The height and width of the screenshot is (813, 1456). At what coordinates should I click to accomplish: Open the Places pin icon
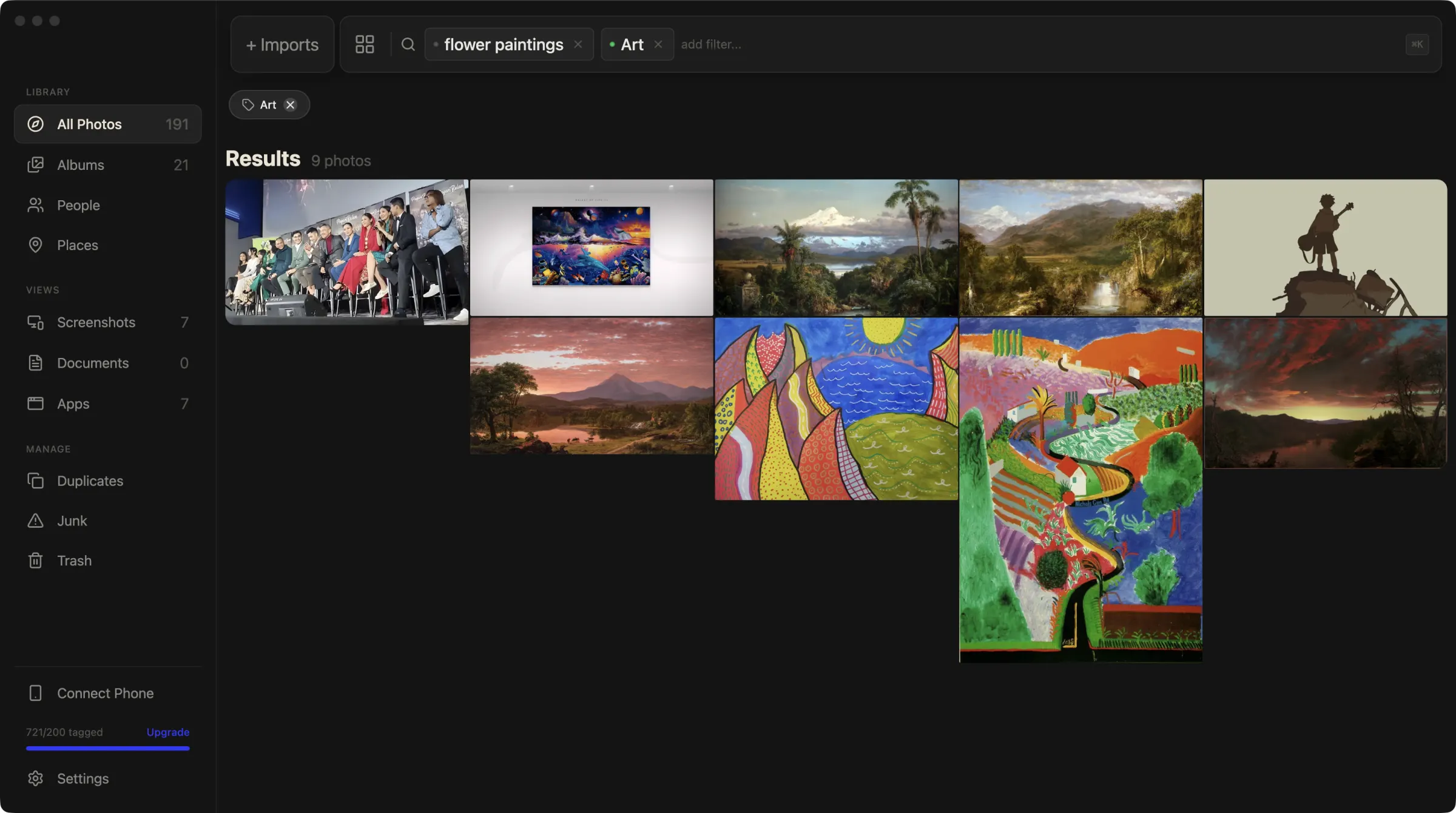coord(36,245)
